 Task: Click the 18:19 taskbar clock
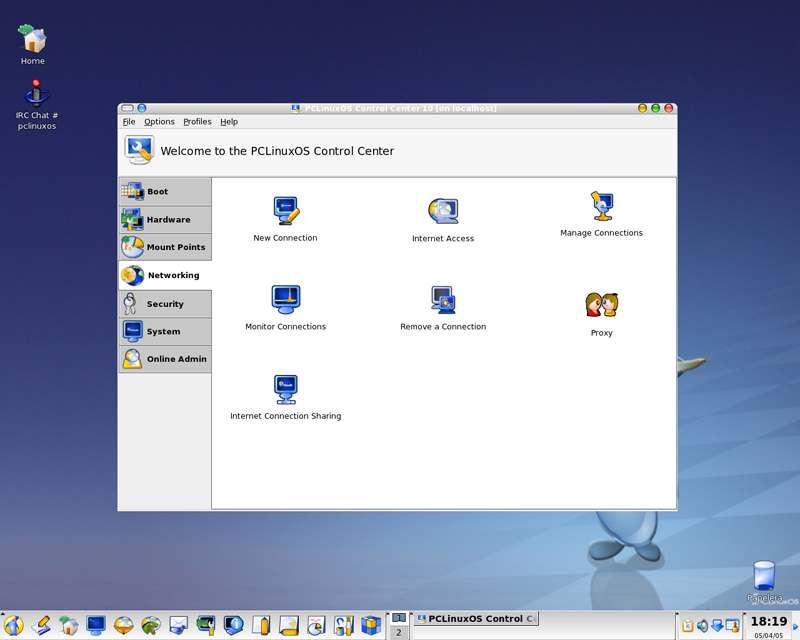[768, 621]
